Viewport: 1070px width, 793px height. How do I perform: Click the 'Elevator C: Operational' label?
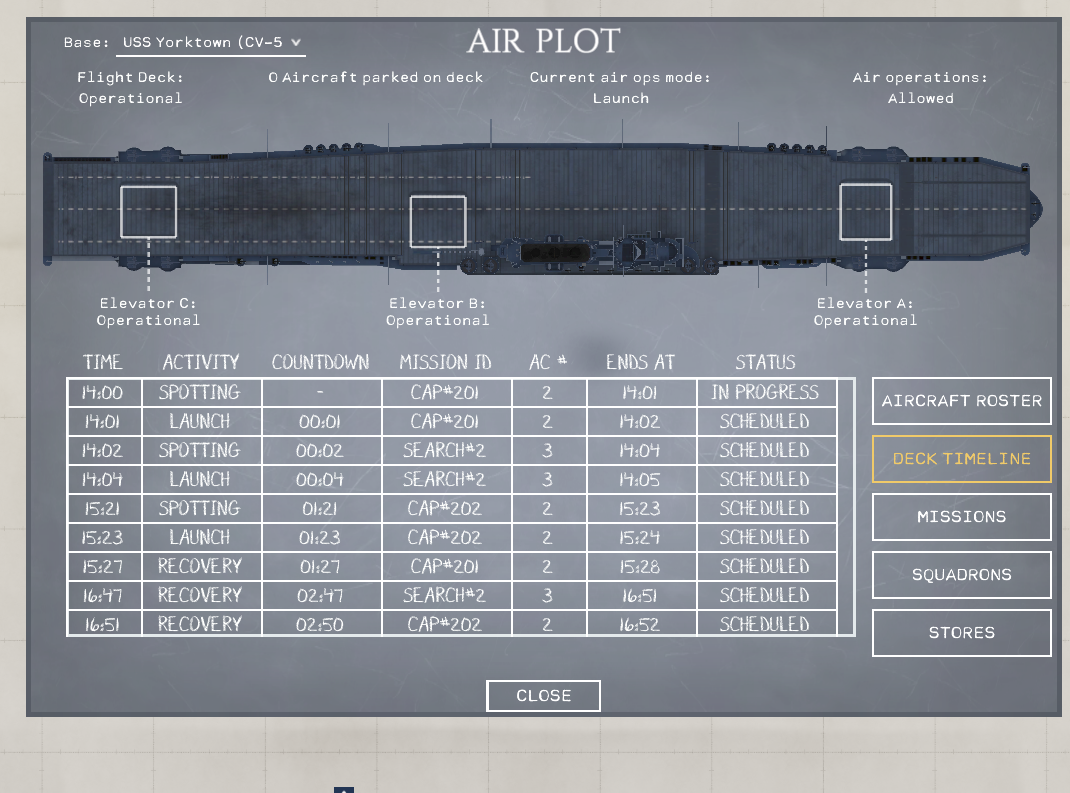click(148, 312)
